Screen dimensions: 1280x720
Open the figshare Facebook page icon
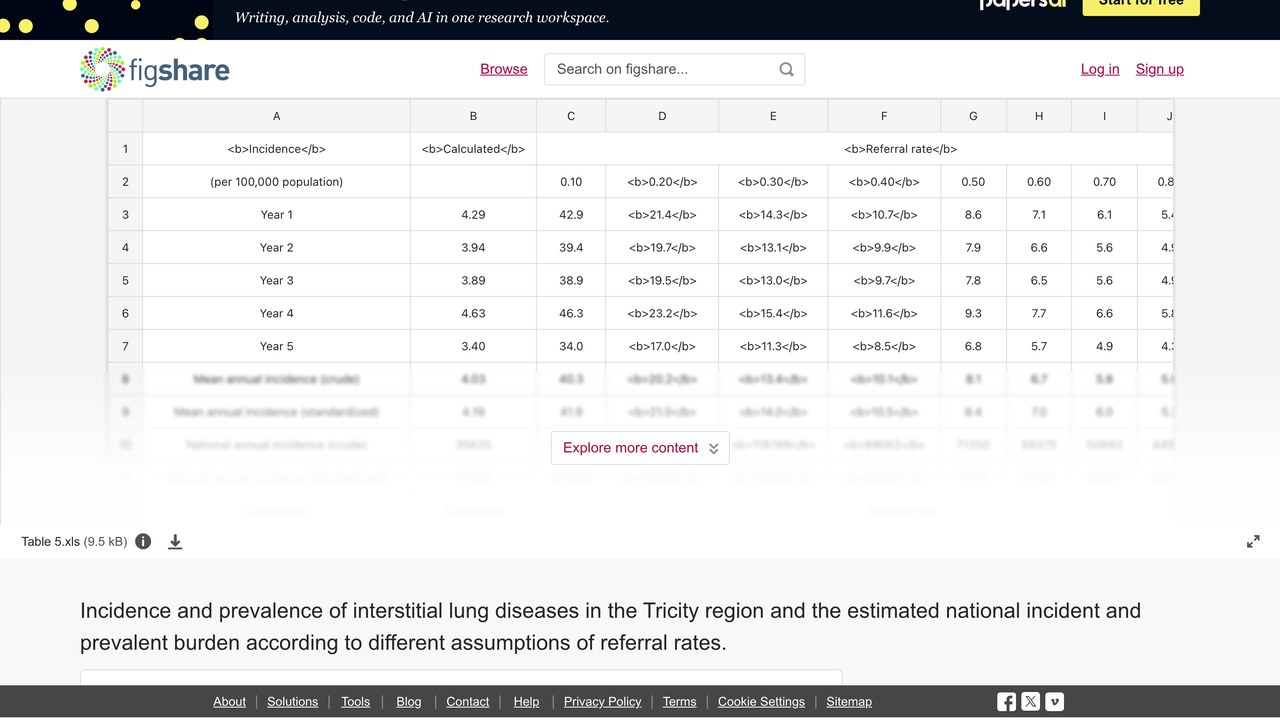click(x=1007, y=702)
